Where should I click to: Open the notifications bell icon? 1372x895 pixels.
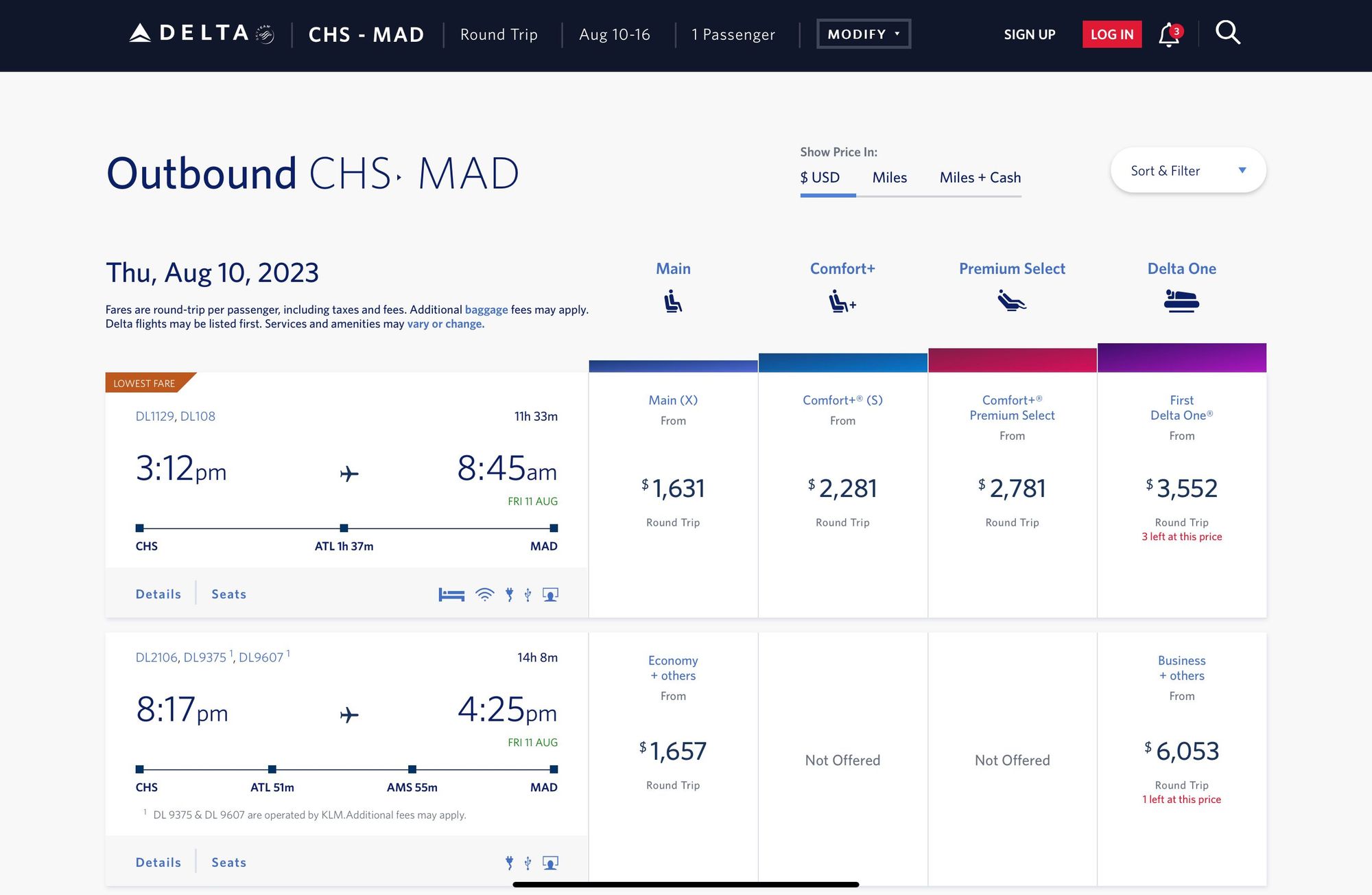tap(1169, 34)
